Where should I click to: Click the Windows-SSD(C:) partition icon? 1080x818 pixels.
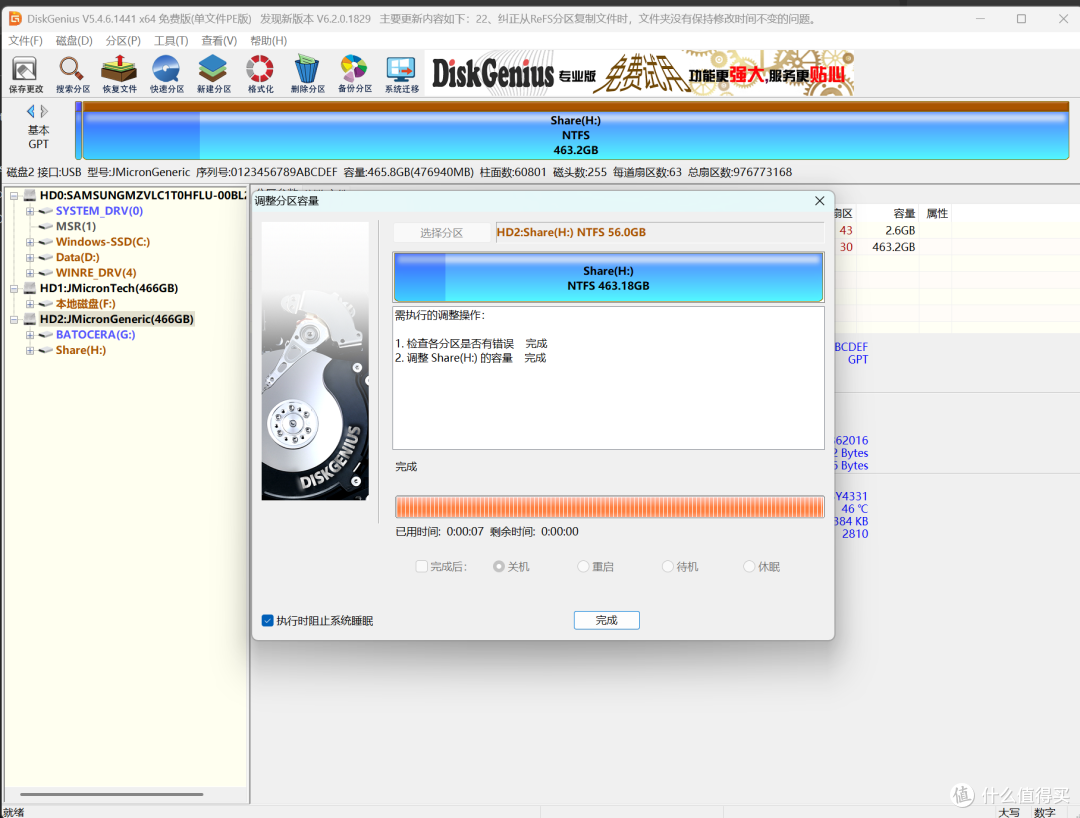(x=46, y=242)
